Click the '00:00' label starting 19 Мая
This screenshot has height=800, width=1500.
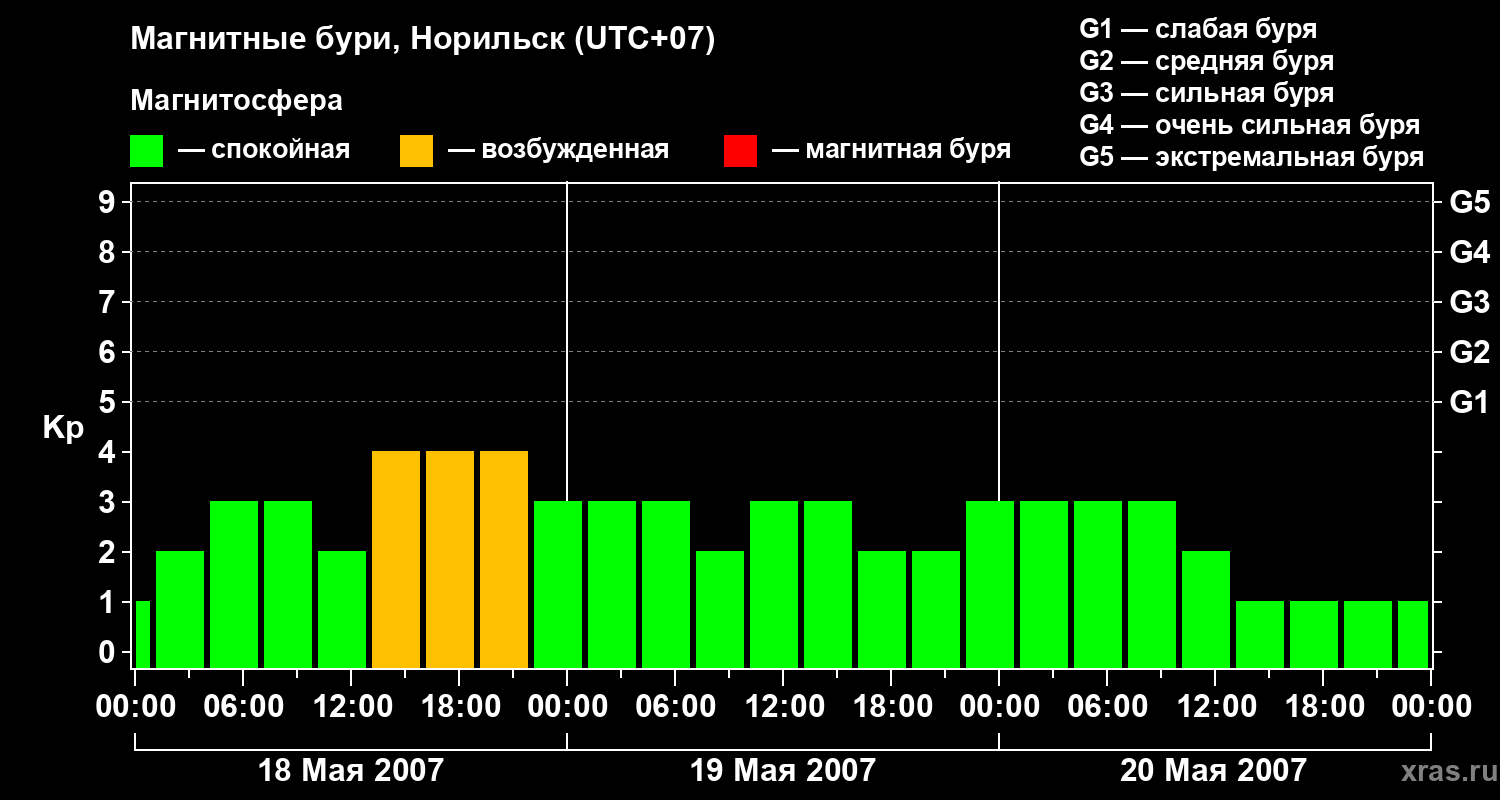pyautogui.click(x=567, y=706)
